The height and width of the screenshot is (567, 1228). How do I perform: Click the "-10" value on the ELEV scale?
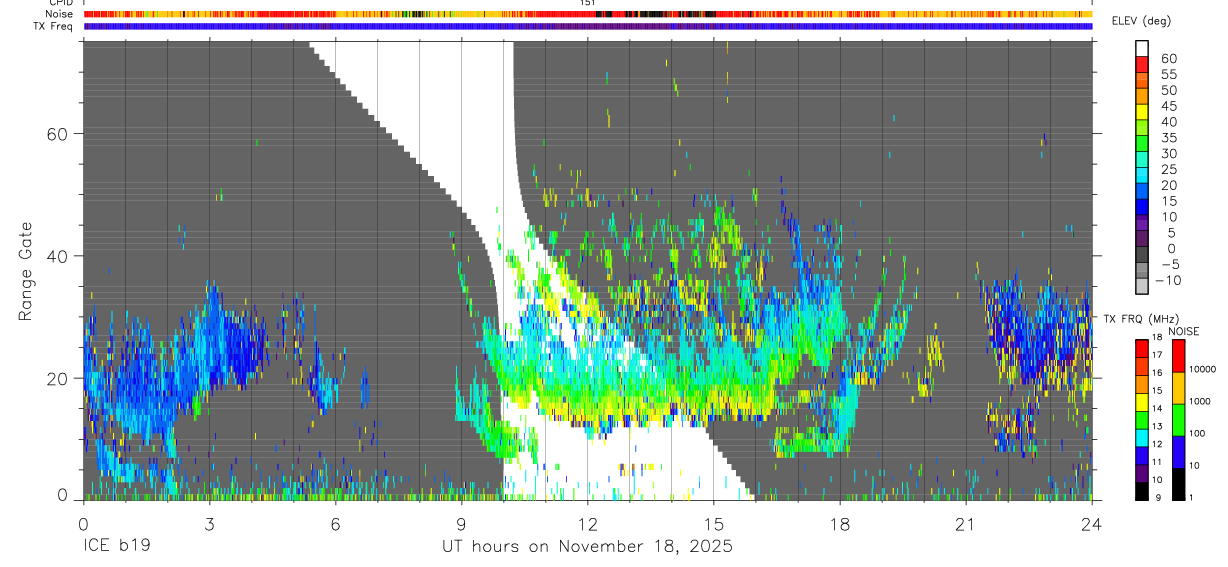point(1166,280)
